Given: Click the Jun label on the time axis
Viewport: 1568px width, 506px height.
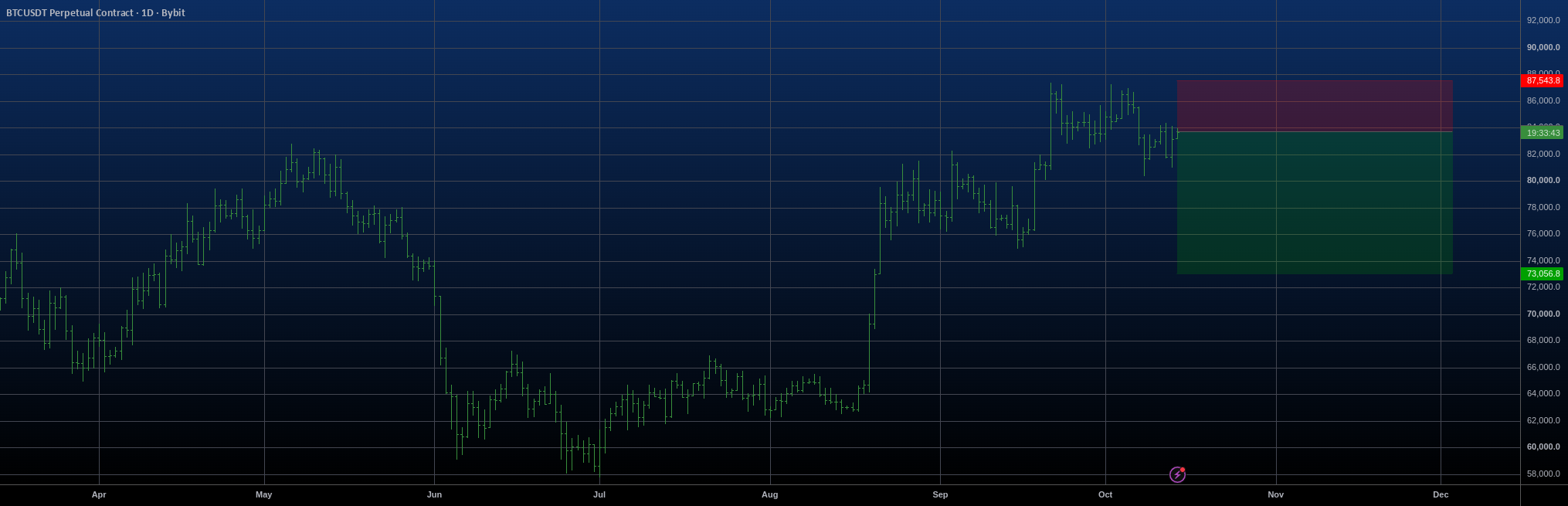Looking at the screenshot, I should click(435, 494).
